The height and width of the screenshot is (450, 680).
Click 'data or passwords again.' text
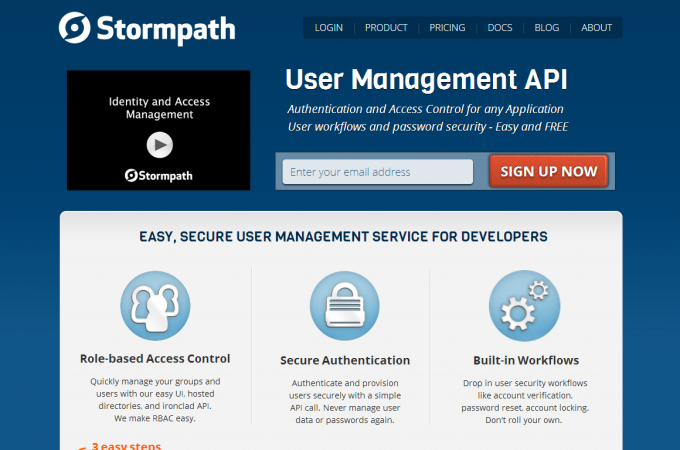click(345, 420)
